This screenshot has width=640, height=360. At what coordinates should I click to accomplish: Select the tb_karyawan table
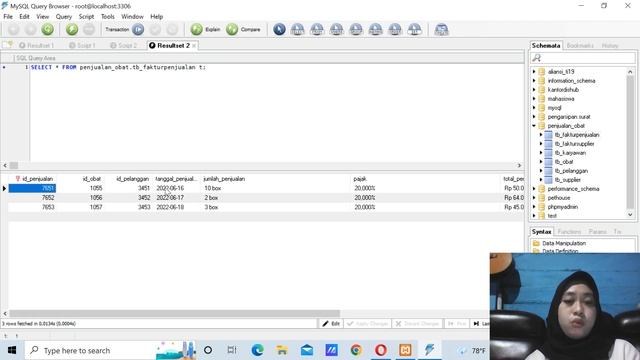tap(570, 153)
